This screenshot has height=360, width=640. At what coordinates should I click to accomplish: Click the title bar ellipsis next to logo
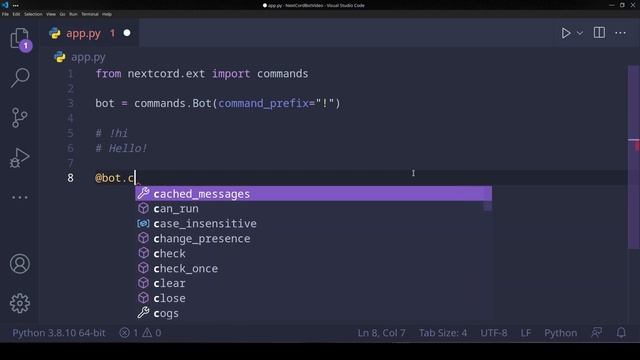click(x=16, y=6)
